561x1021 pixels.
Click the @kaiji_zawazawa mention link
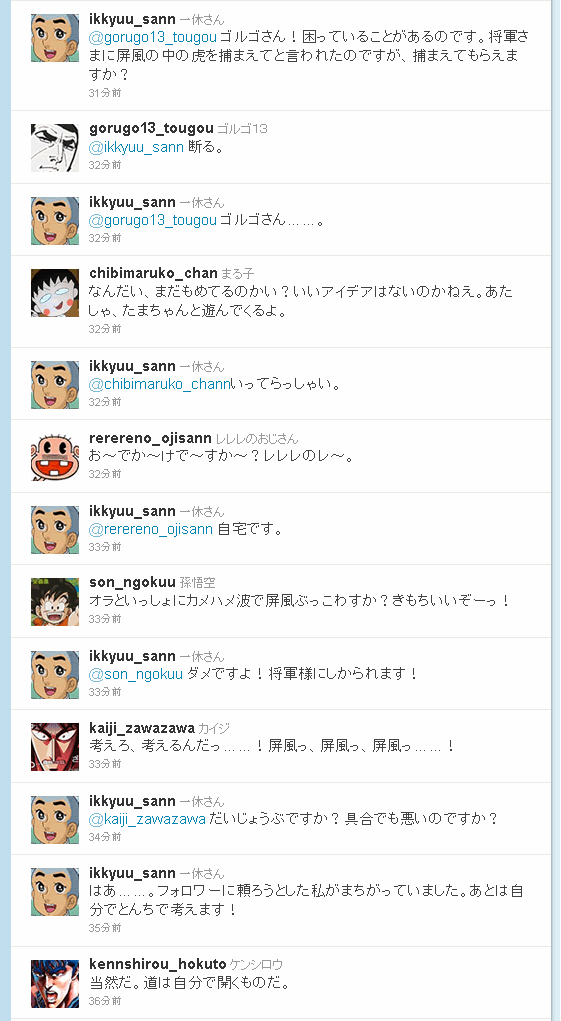coord(147,818)
